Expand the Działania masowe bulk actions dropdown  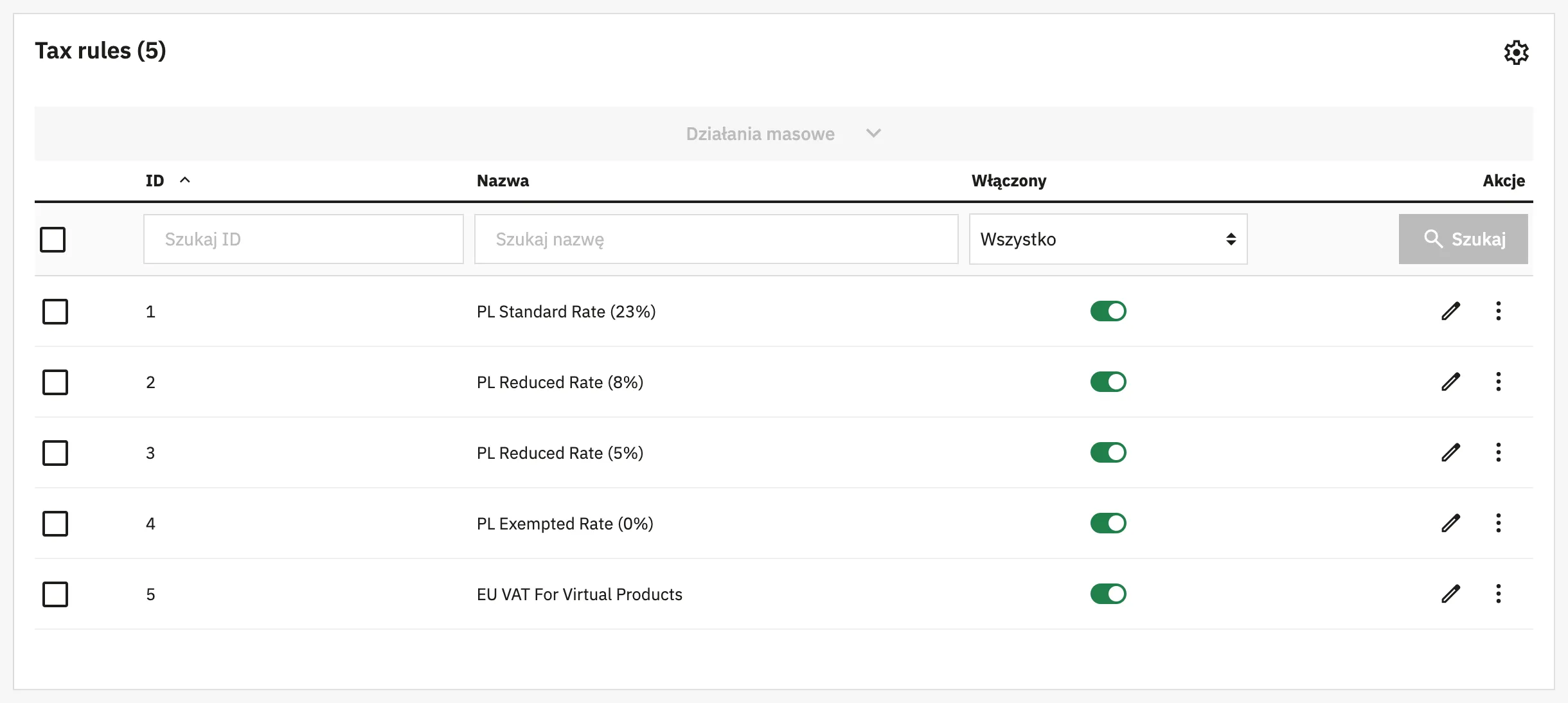tap(783, 134)
